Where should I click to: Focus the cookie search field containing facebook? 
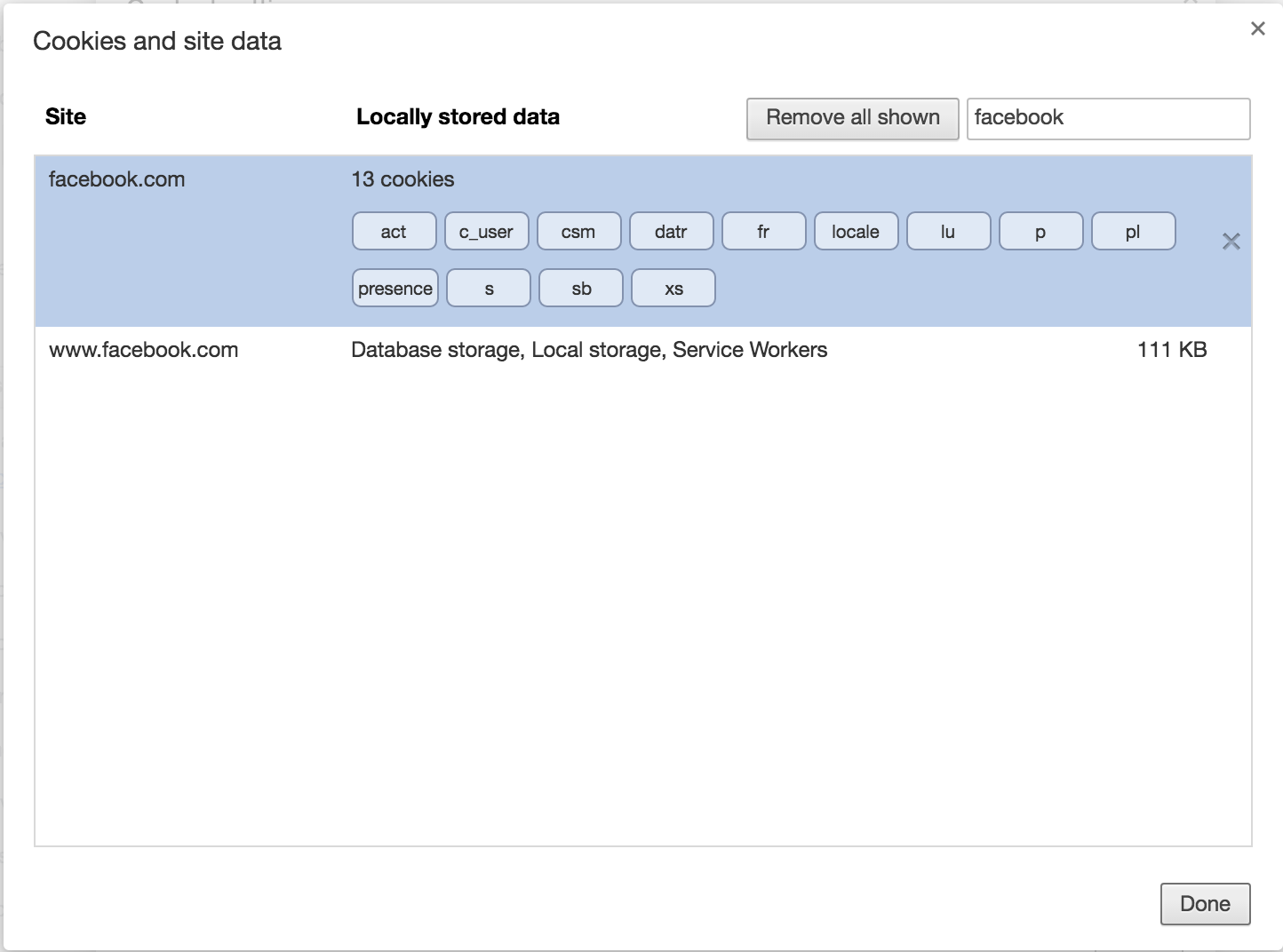(1108, 118)
